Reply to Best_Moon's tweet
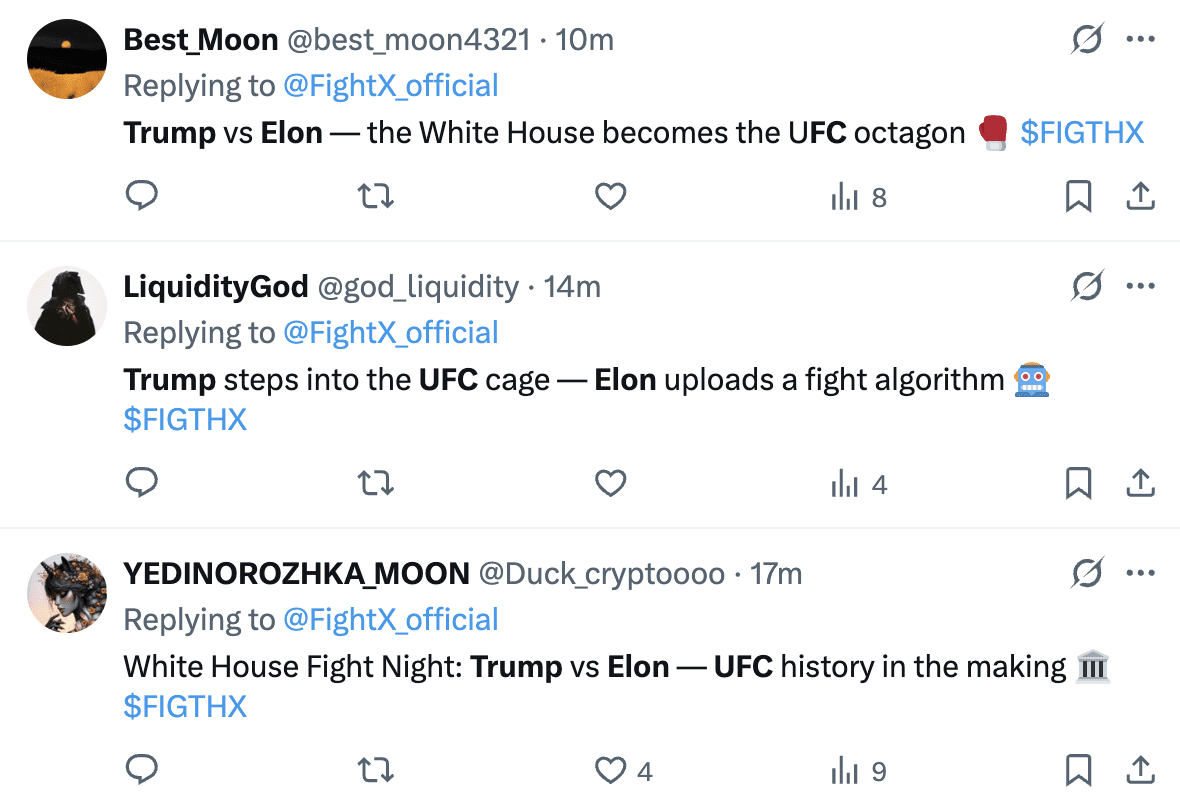This screenshot has width=1180, height=800. pos(142,197)
